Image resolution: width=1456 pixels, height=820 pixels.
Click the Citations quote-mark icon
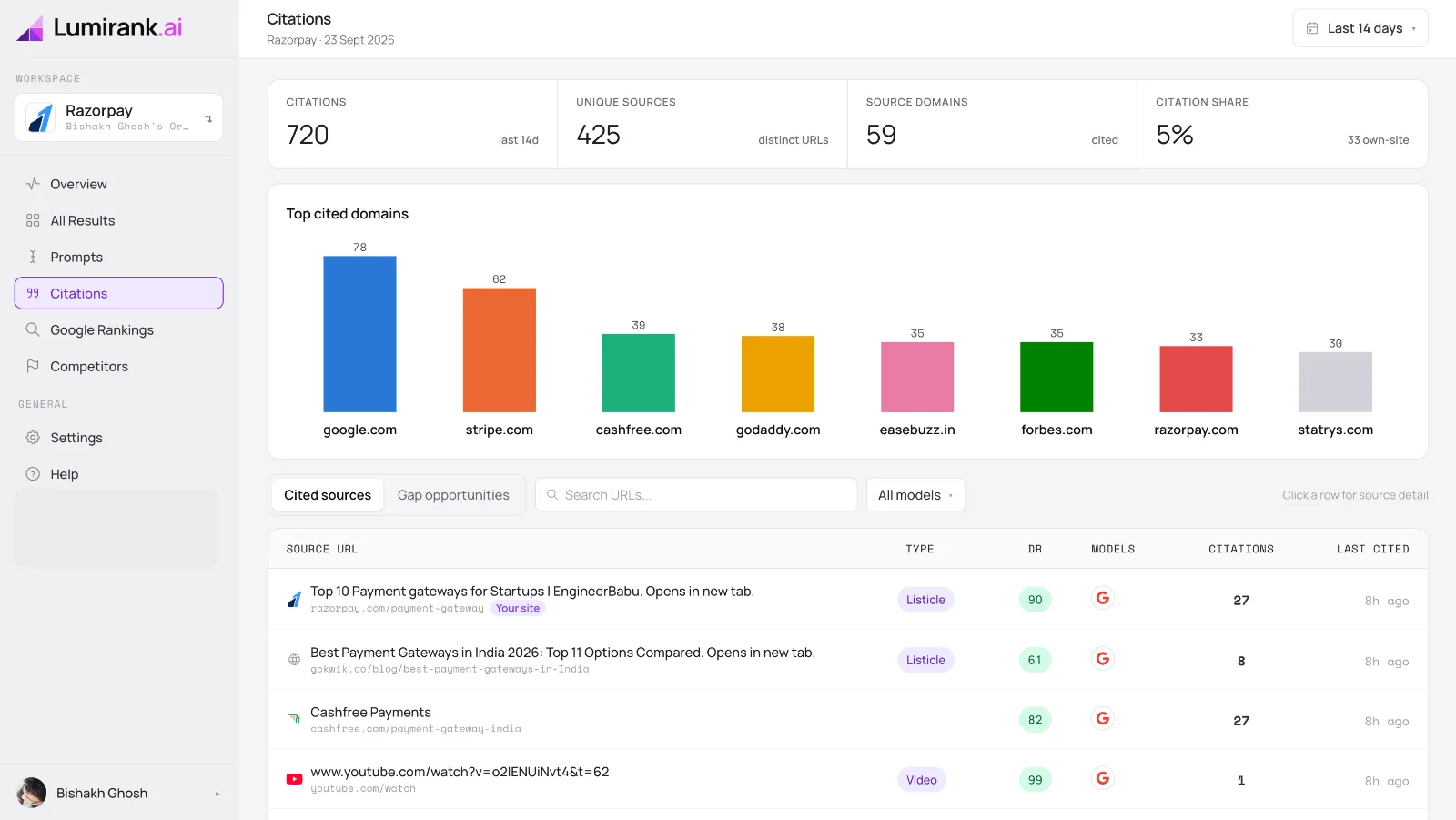[x=33, y=293]
